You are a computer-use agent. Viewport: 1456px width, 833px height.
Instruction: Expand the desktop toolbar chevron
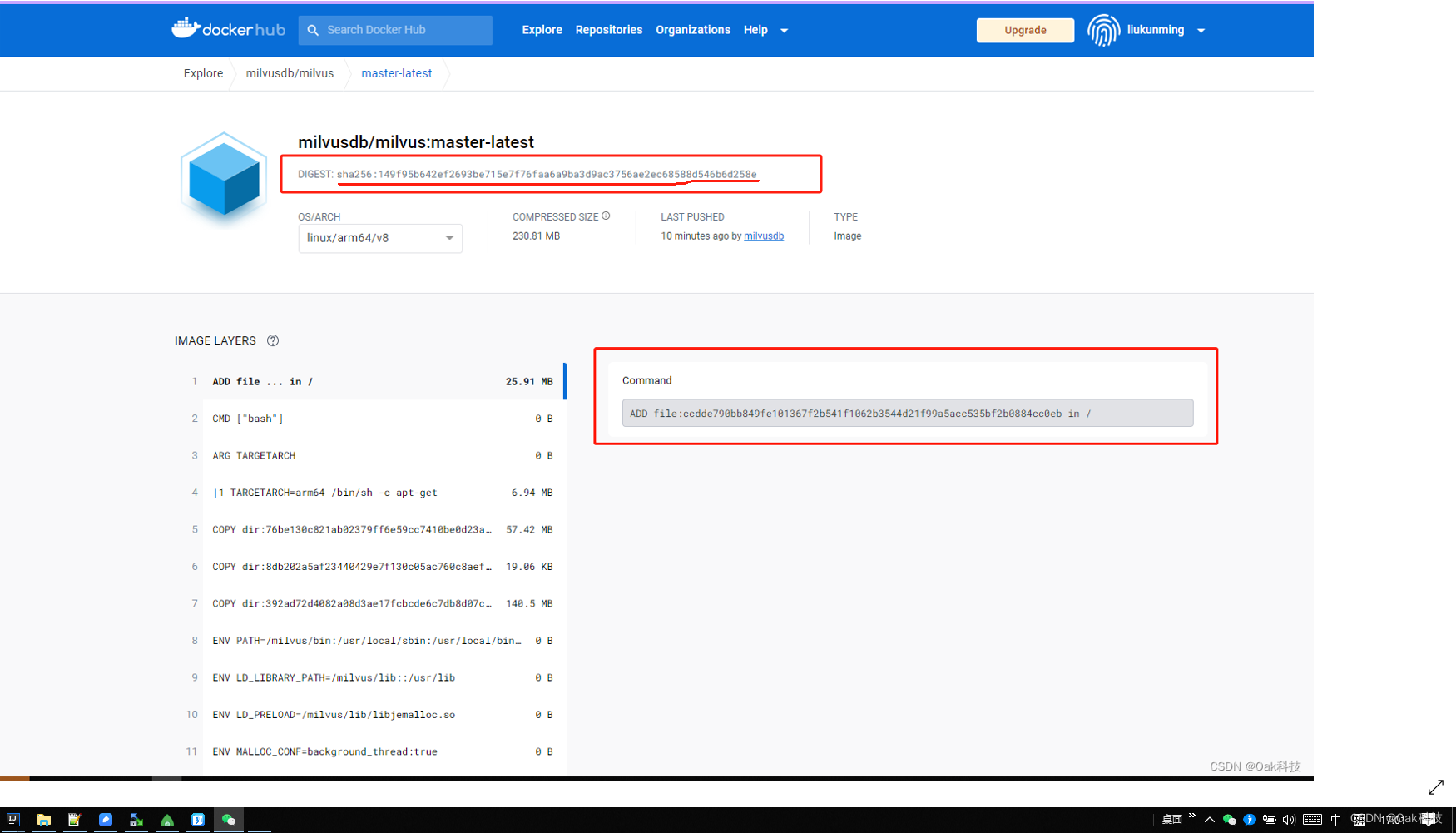(x=1192, y=816)
